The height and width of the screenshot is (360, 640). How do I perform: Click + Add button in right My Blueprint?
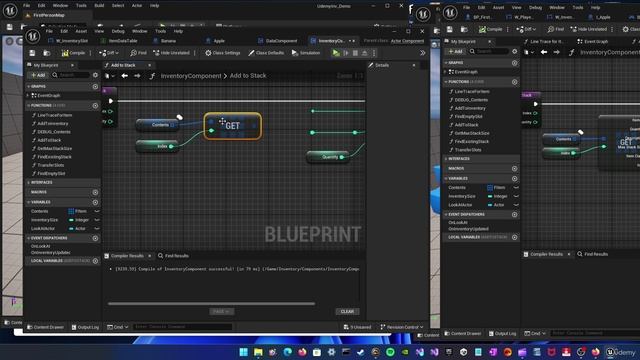456,51
